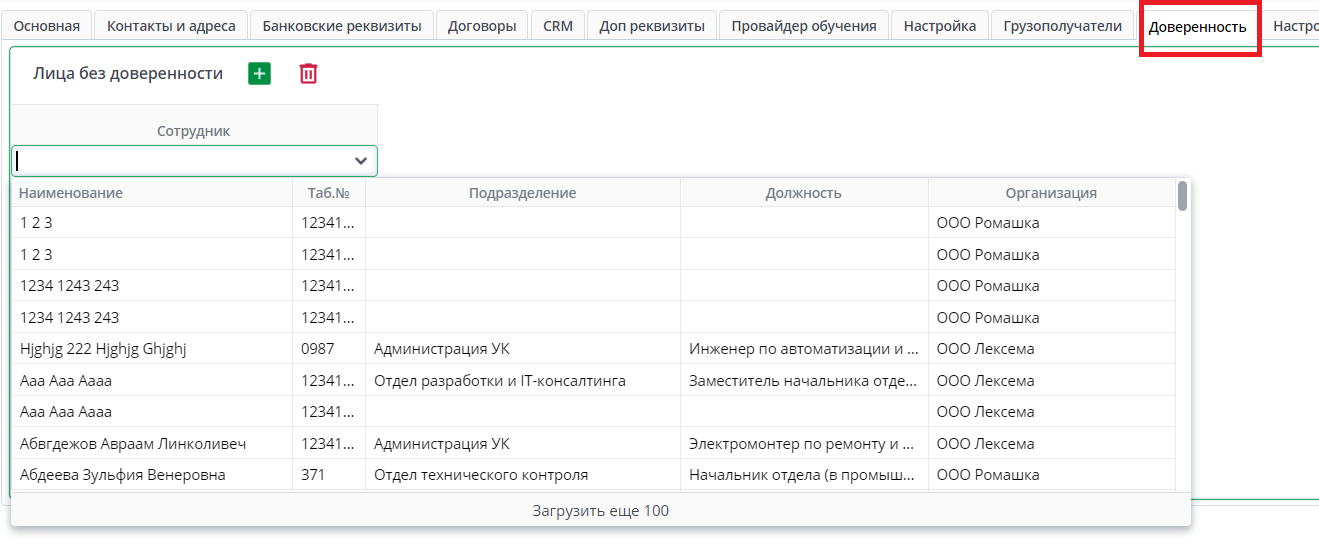Pick Hjghjg 222 Hjghjg Ghjghj row

[103, 349]
